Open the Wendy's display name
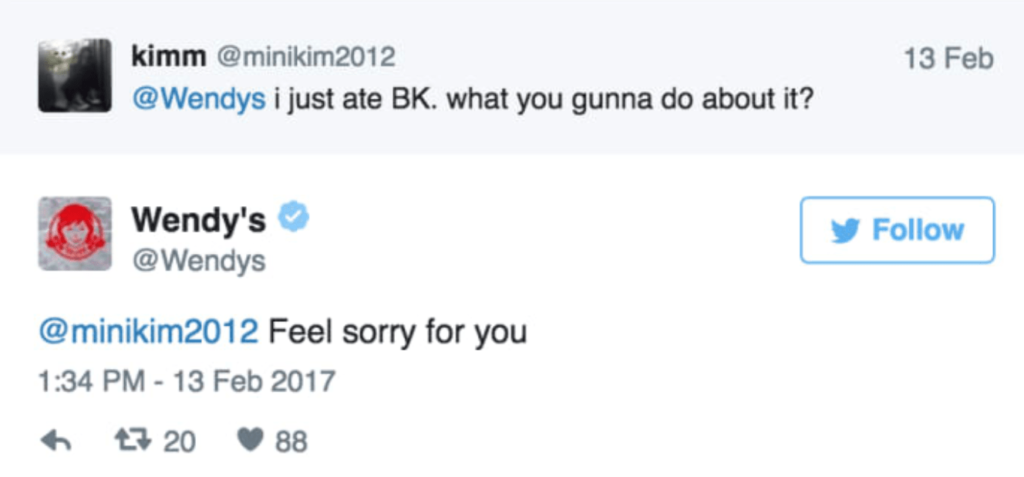 click(x=199, y=218)
